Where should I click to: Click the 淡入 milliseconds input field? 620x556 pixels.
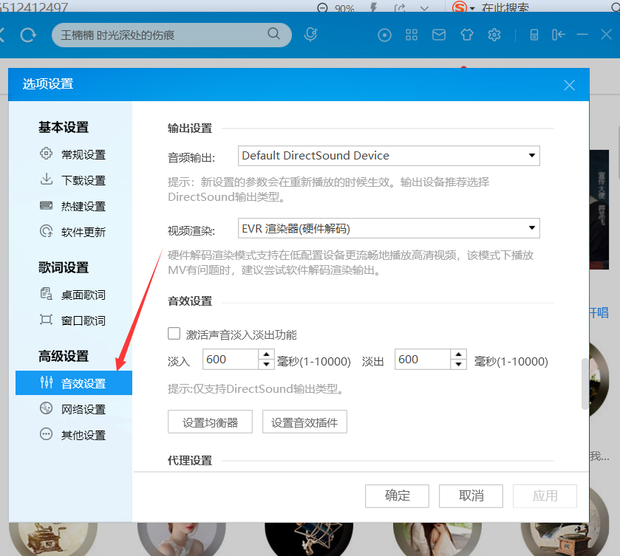[230, 360]
